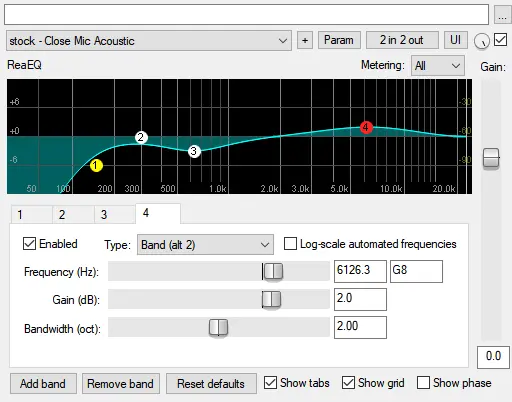The image size is (512, 402).
Task: Click the Gain (dB) slider handle
Action: coord(271,299)
